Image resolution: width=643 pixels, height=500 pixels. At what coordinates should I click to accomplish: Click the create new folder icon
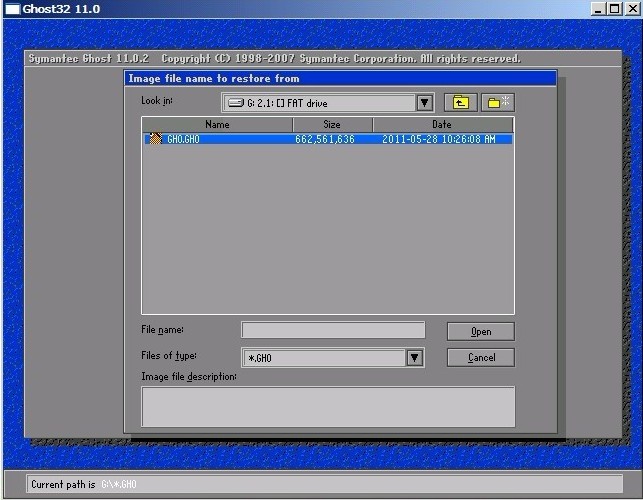[498, 103]
